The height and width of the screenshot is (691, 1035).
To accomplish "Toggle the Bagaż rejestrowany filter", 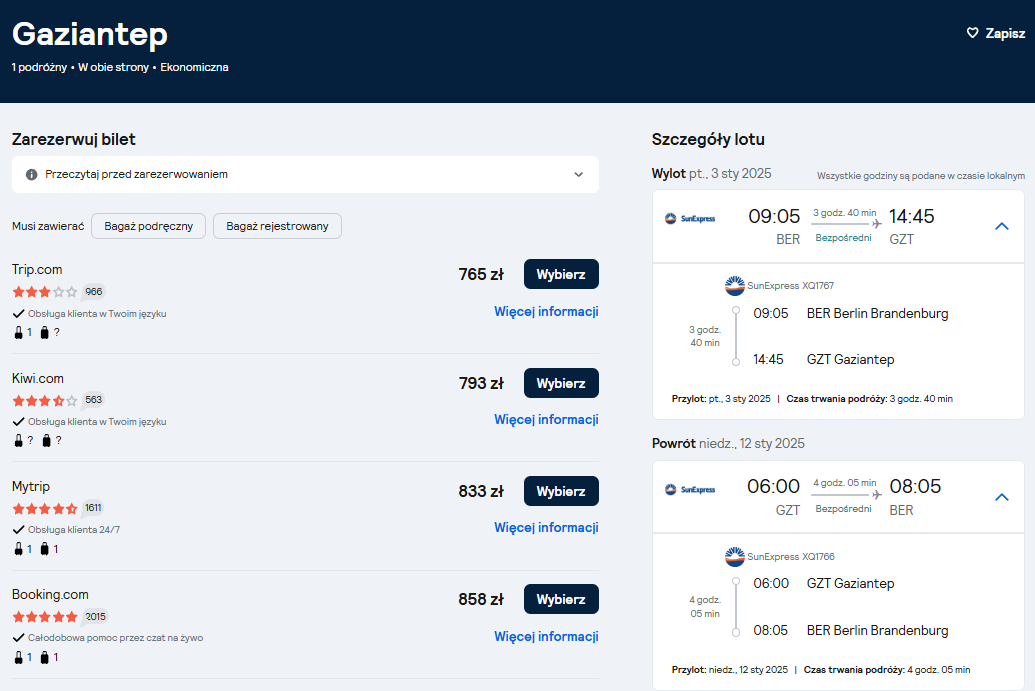I will pyautogui.click(x=277, y=226).
